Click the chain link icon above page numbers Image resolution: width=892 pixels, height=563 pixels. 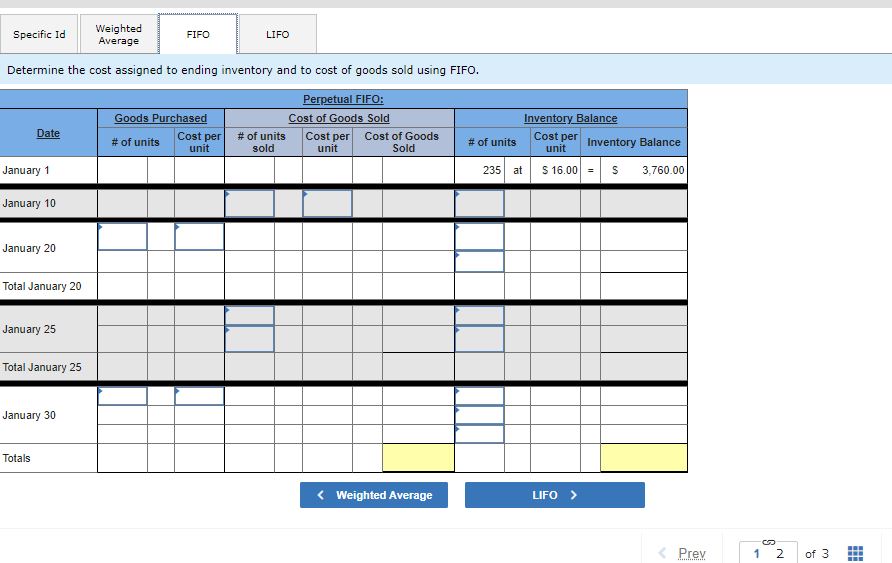(769, 541)
